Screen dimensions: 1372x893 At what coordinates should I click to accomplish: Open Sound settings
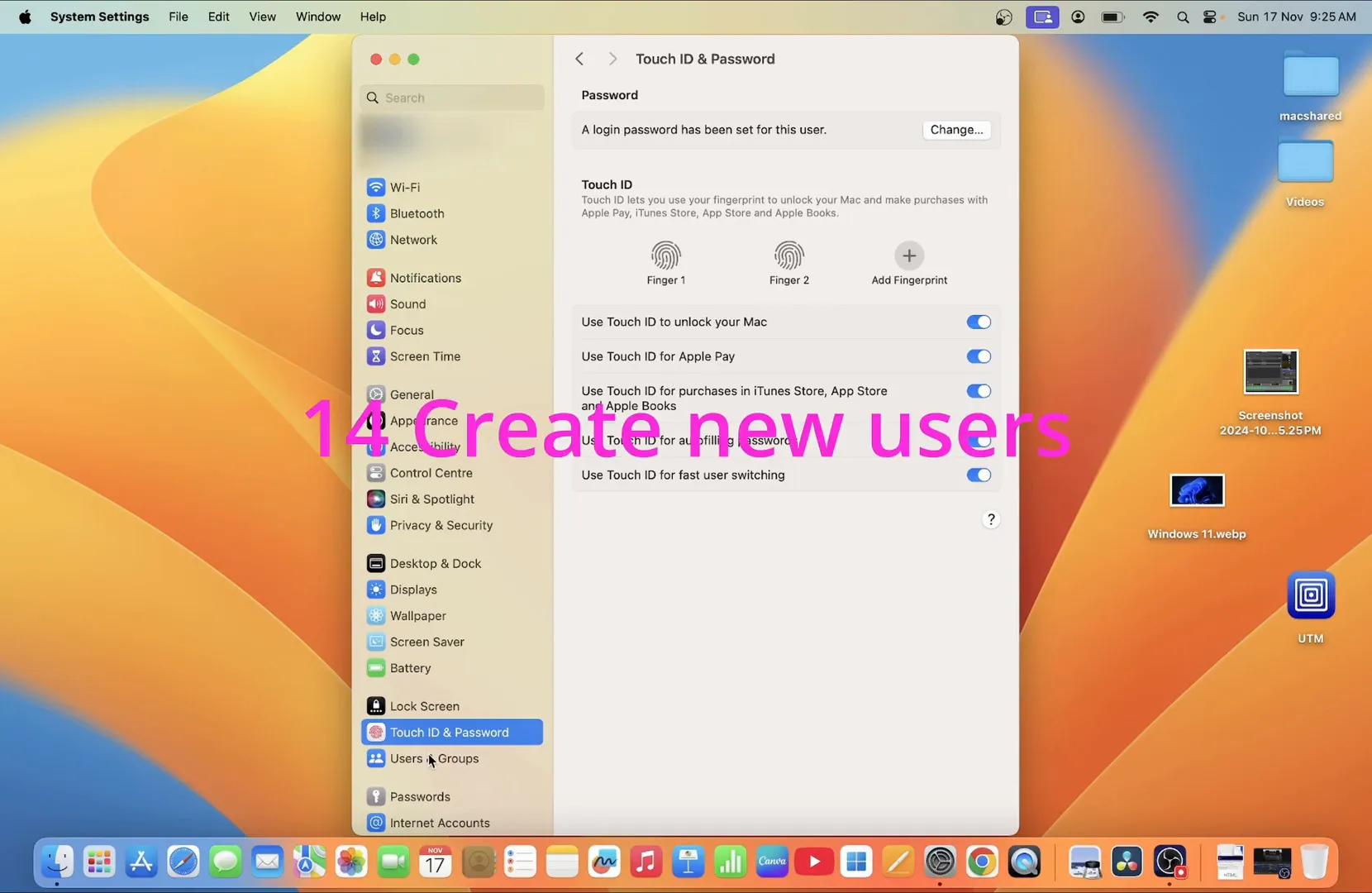pyautogui.click(x=451, y=304)
